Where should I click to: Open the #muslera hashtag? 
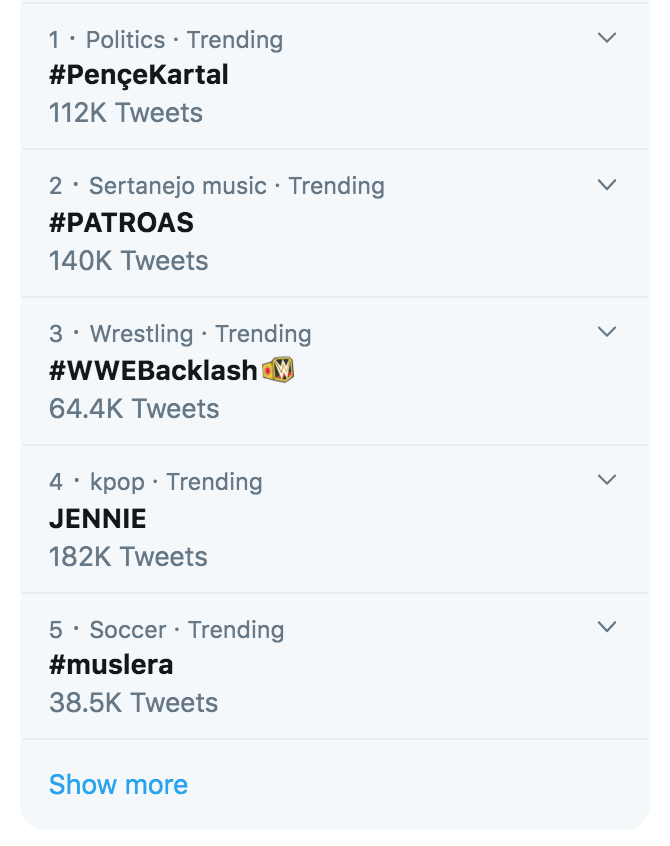click(111, 665)
